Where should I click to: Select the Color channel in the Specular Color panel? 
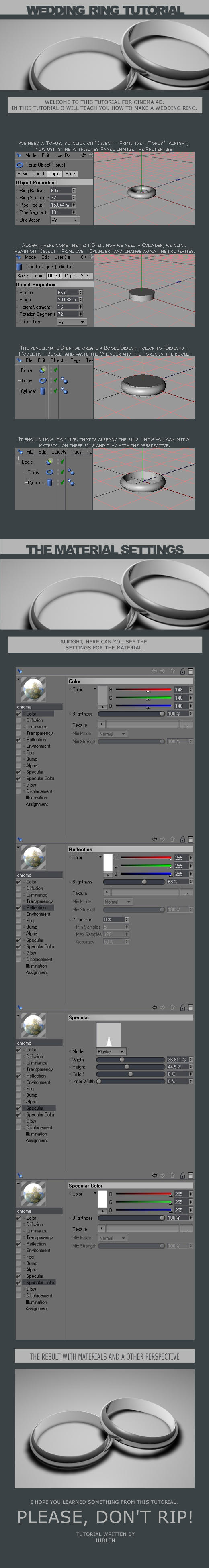[x=31, y=1217]
